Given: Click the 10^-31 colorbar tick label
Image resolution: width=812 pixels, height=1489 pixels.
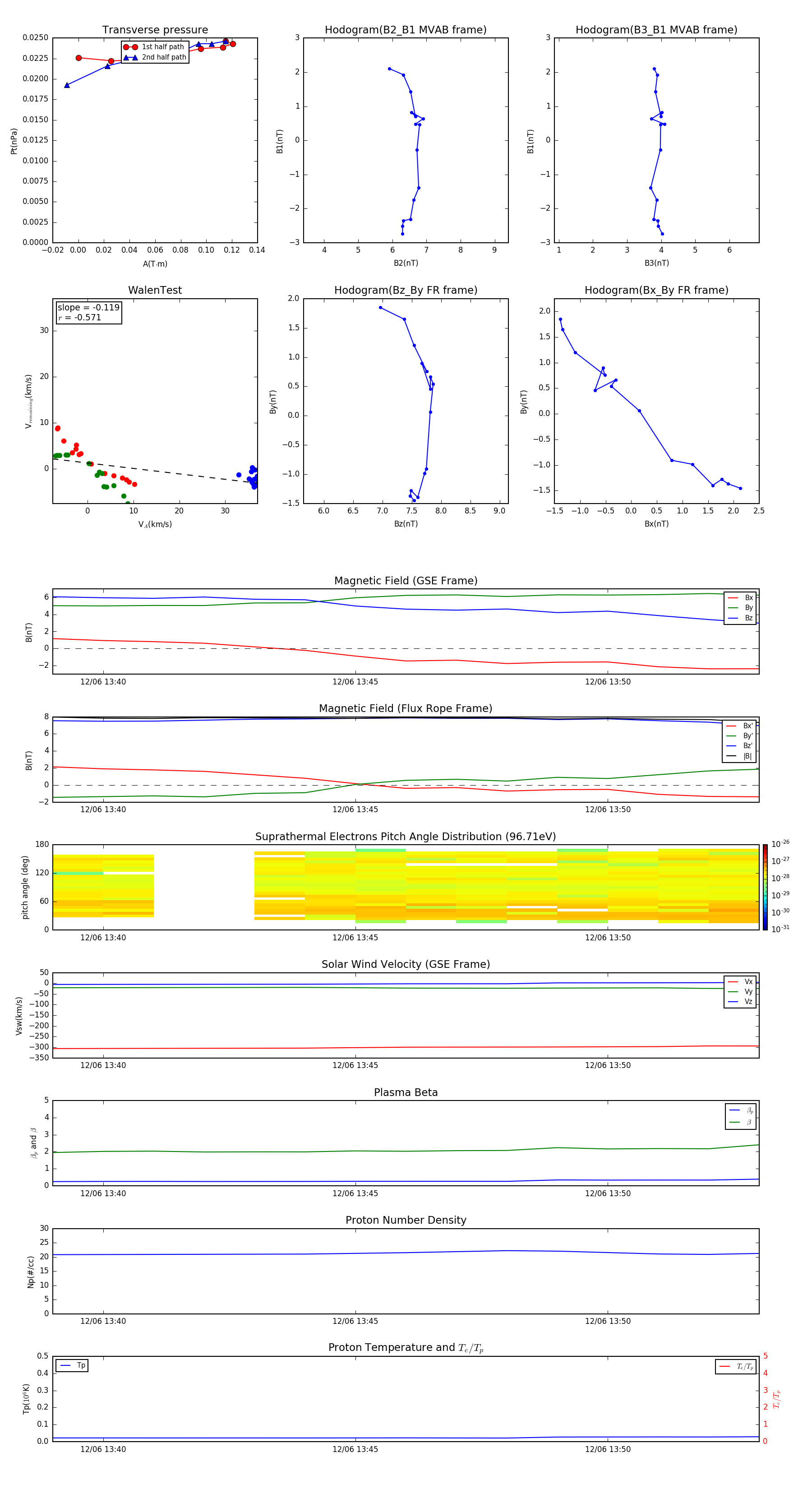Looking at the screenshot, I should [780, 929].
